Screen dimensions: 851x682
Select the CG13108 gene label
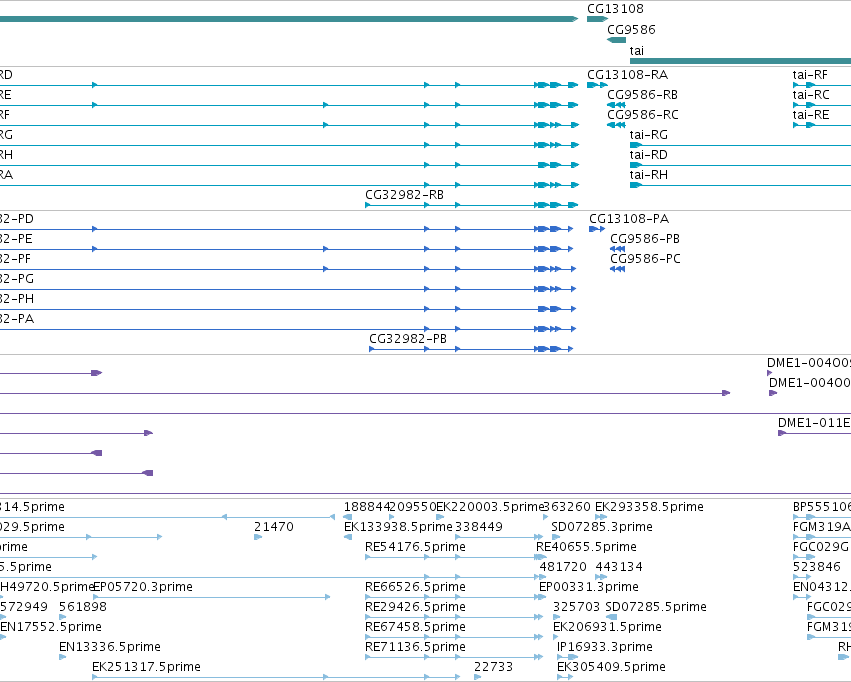615,9
